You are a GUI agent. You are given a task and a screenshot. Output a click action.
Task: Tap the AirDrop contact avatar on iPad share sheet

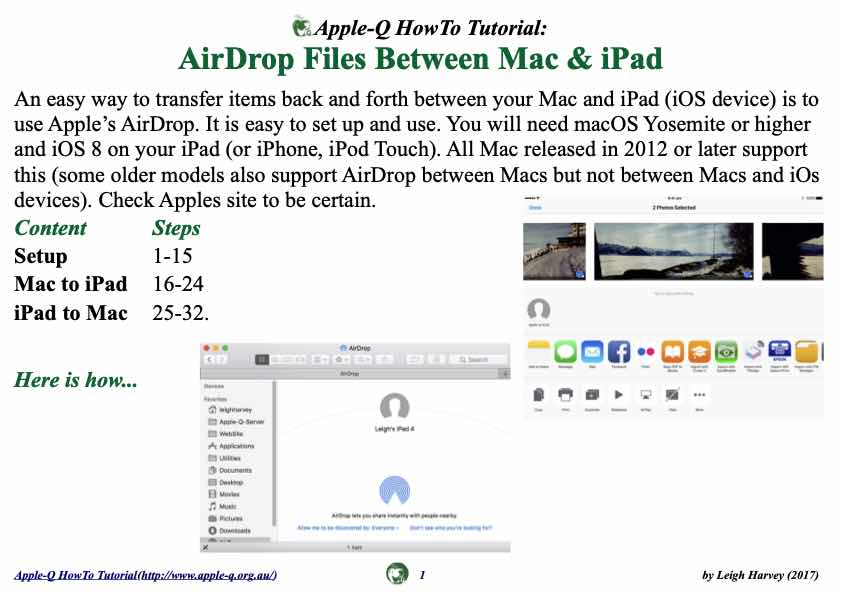point(539,309)
